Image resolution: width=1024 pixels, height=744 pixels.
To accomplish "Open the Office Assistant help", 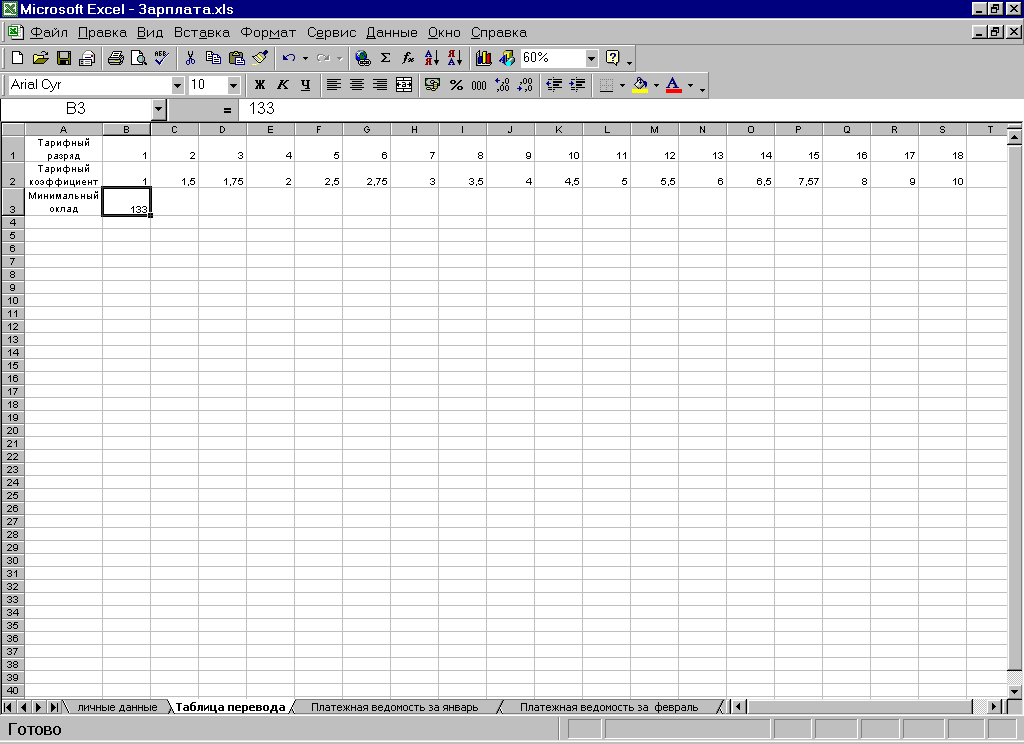I will (x=613, y=58).
